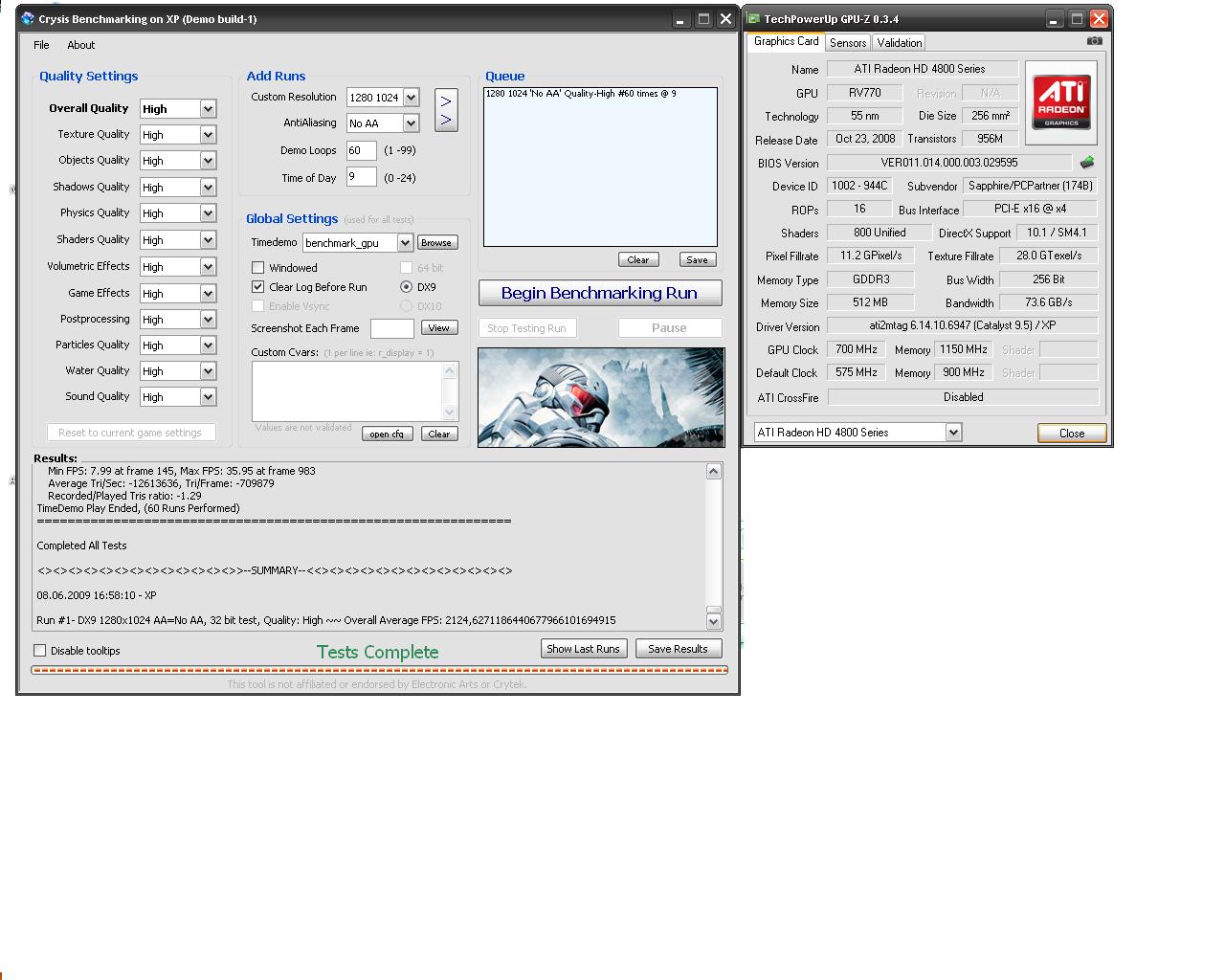
Task: Click the Custom Cvars text area
Action: click(348, 390)
